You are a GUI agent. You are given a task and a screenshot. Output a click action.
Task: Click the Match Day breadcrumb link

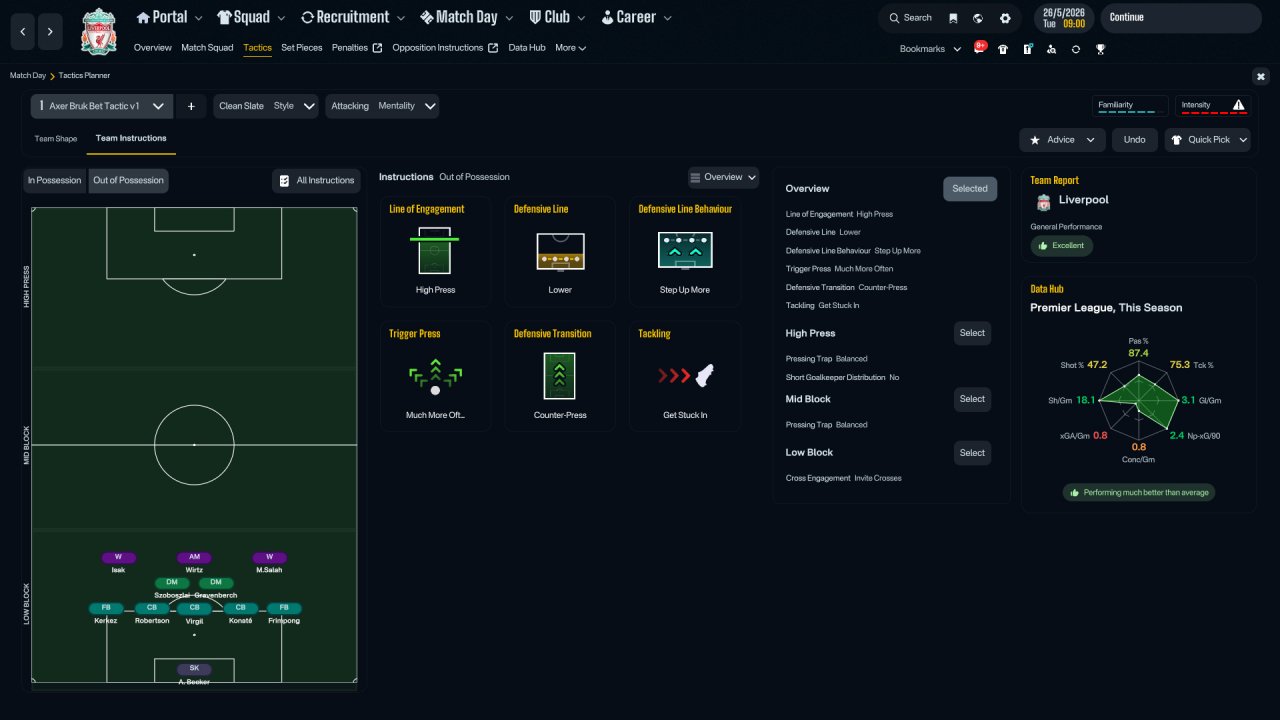28,76
